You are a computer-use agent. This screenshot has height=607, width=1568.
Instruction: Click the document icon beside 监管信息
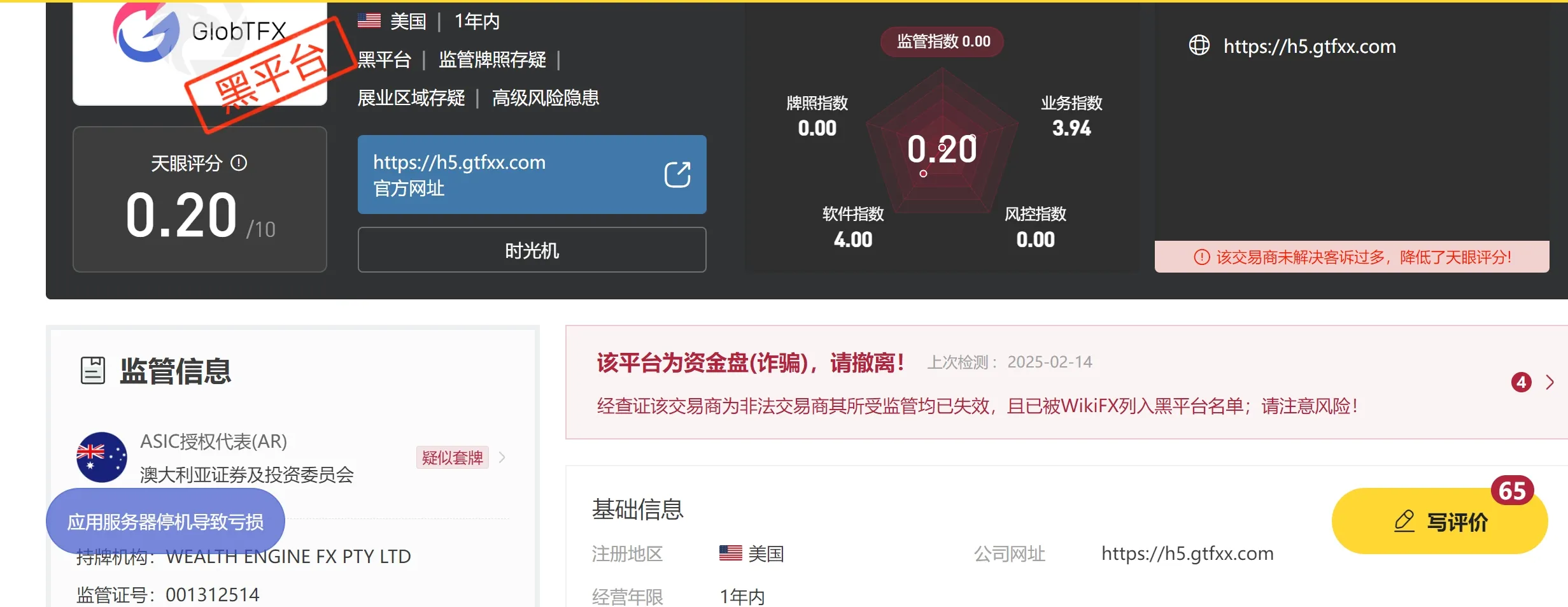point(93,370)
